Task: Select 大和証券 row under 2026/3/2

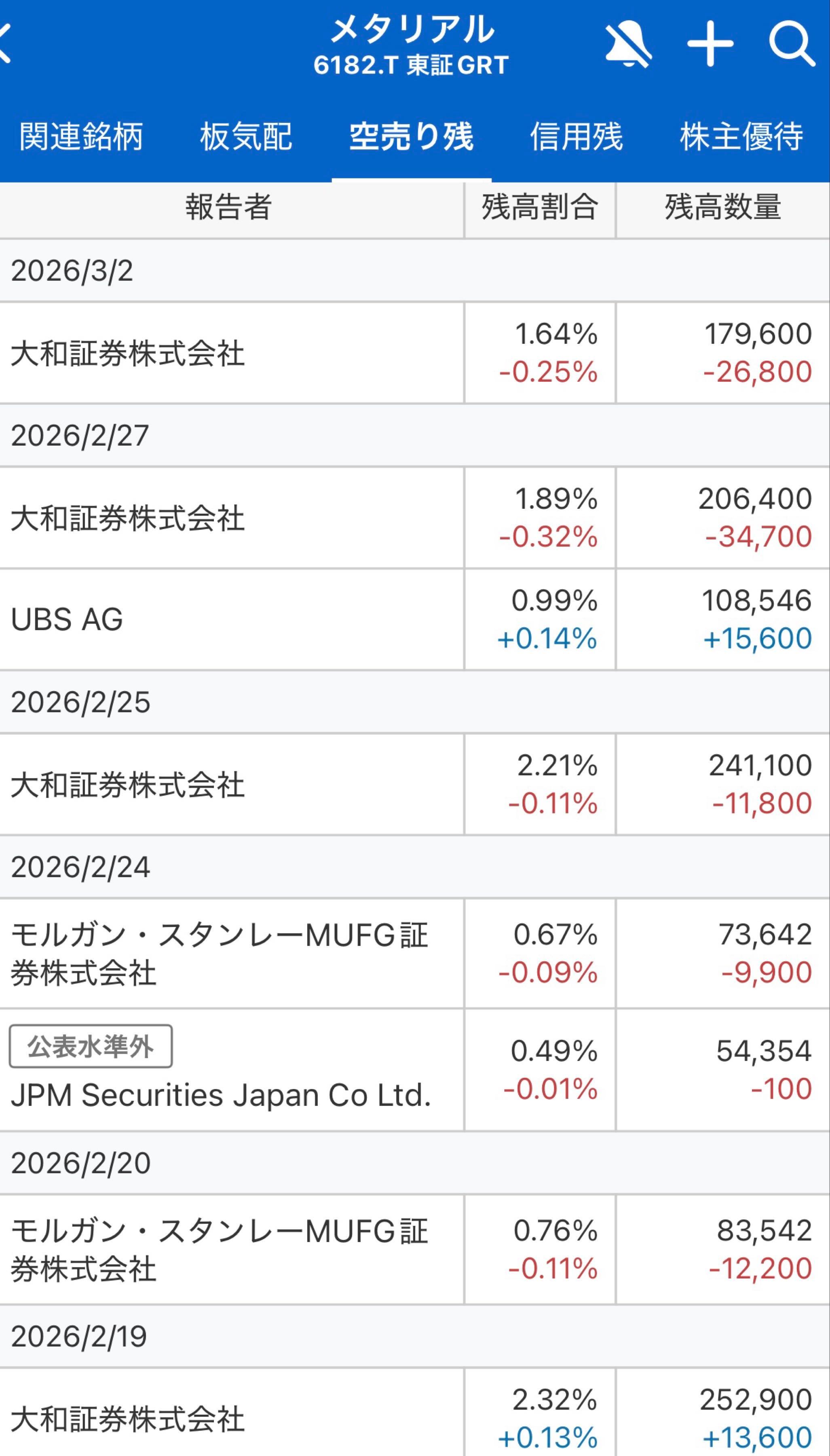Action: pyautogui.click(x=228, y=353)
